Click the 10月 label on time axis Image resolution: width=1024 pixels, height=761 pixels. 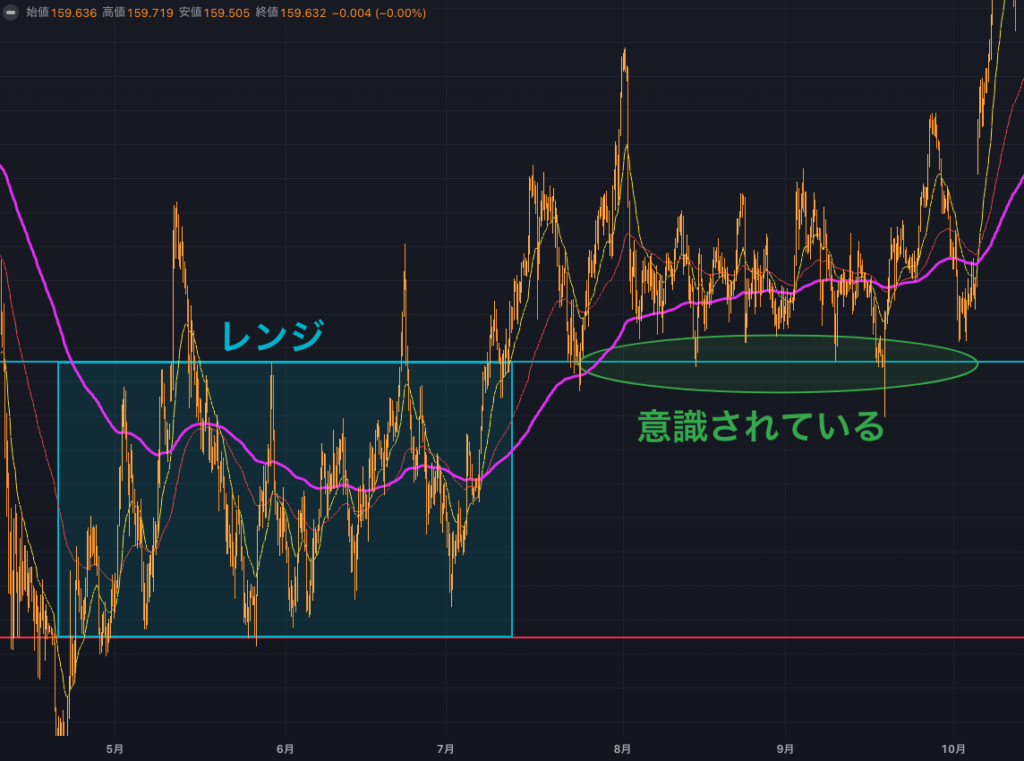955,748
